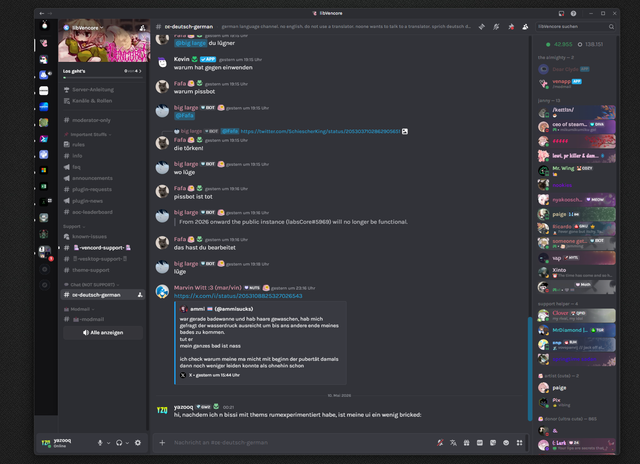The width and height of the screenshot is (640, 464).
Task: Go back with the title bar arrow
Action: (42, 13)
